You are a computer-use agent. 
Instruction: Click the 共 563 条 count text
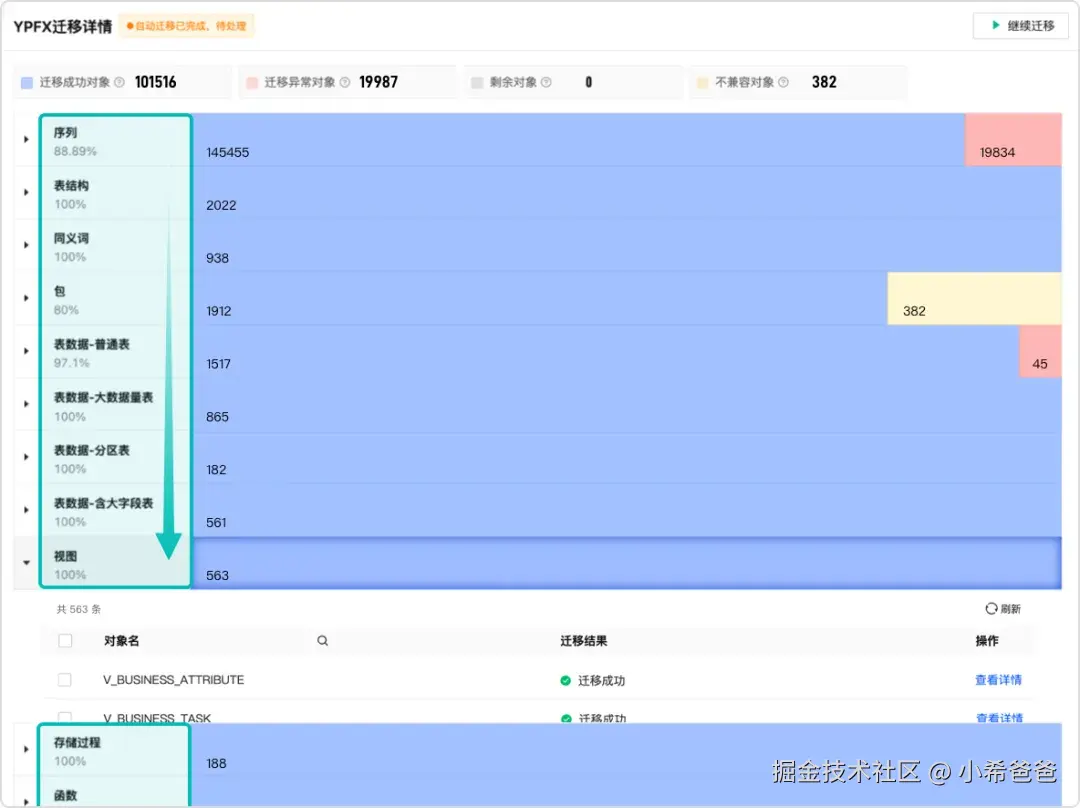click(x=79, y=609)
